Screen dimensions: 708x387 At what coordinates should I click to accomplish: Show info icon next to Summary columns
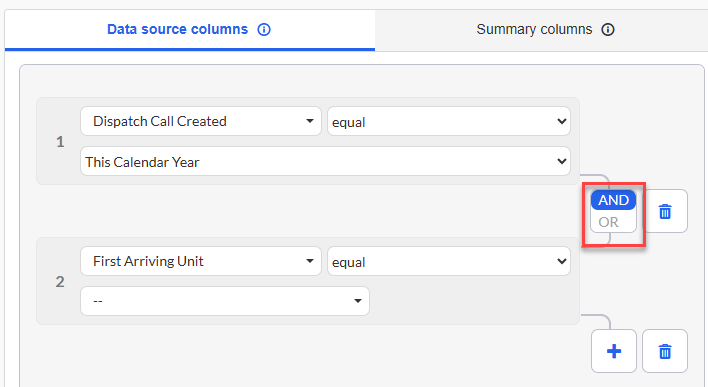tap(608, 30)
